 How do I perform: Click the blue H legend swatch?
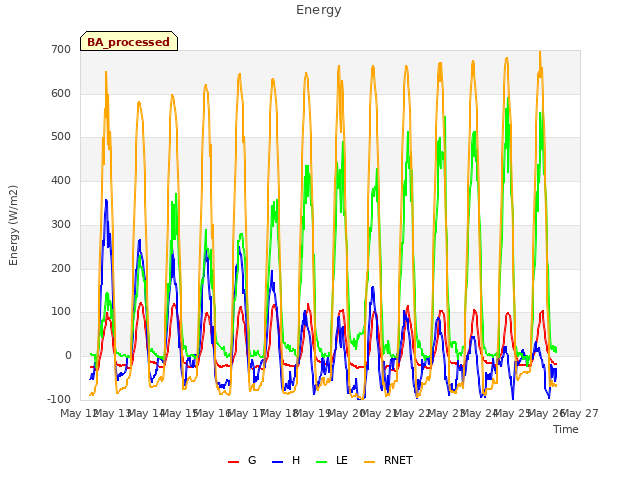click(278, 462)
